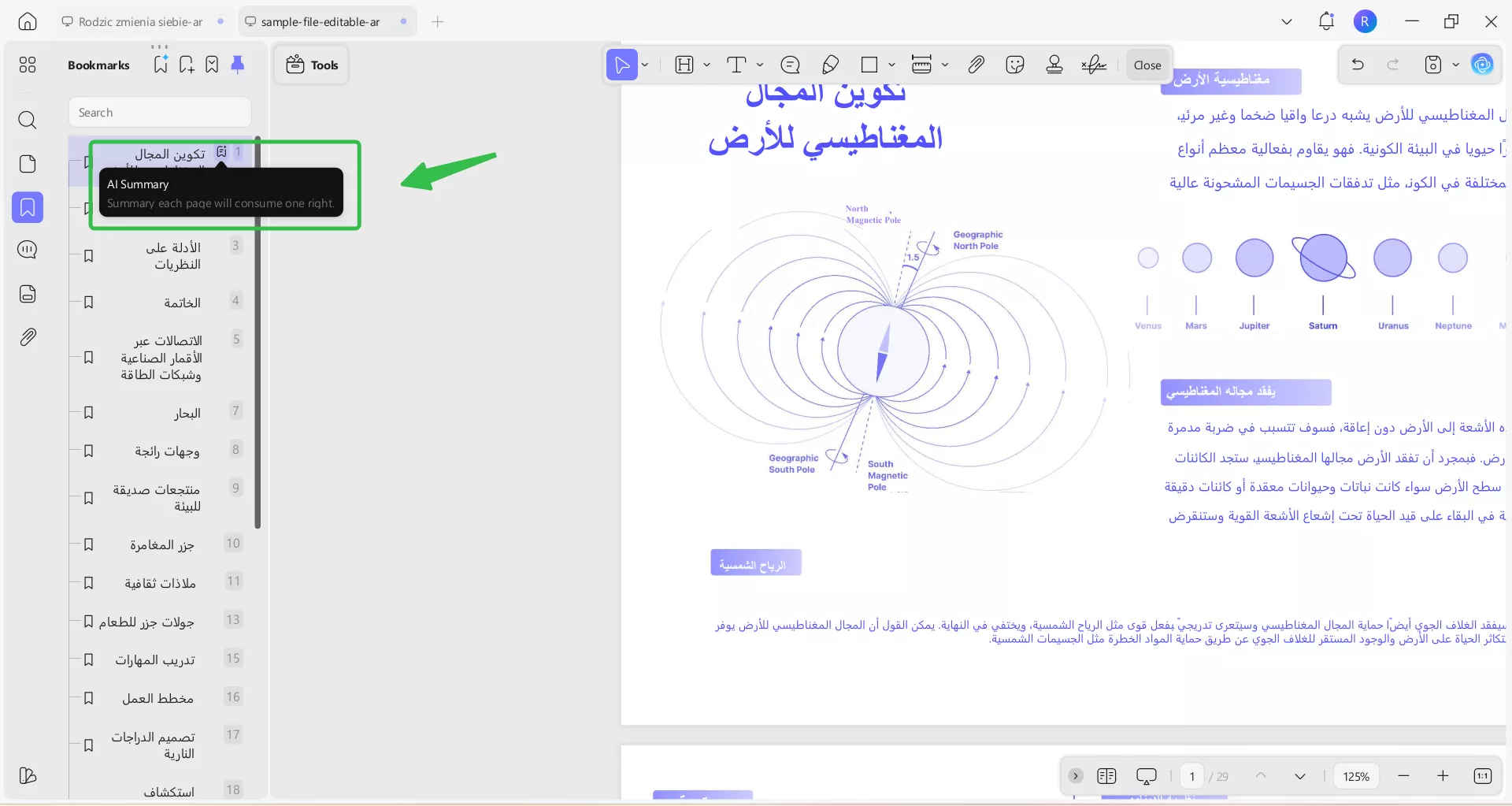Open the Comment annotation tool
Image resolution: width=1512 pixels, height=806 pixels.
click(791, 65)
